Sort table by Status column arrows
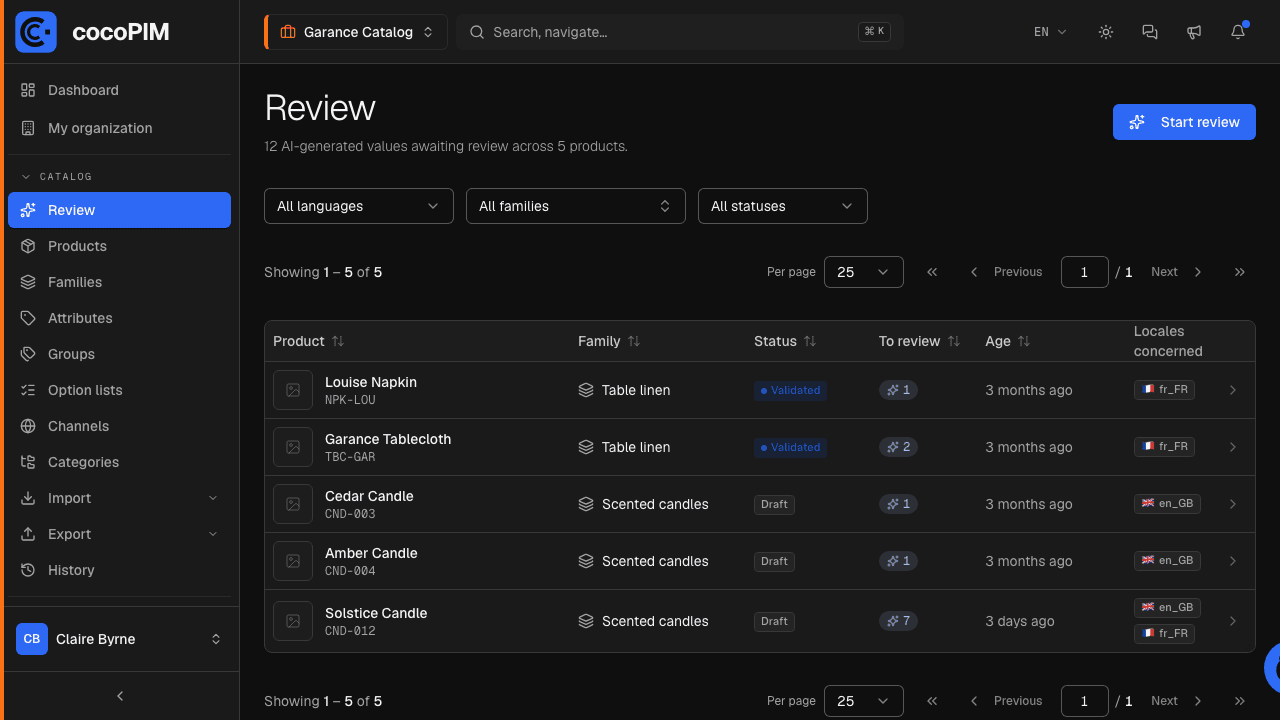 coord(810,341)
